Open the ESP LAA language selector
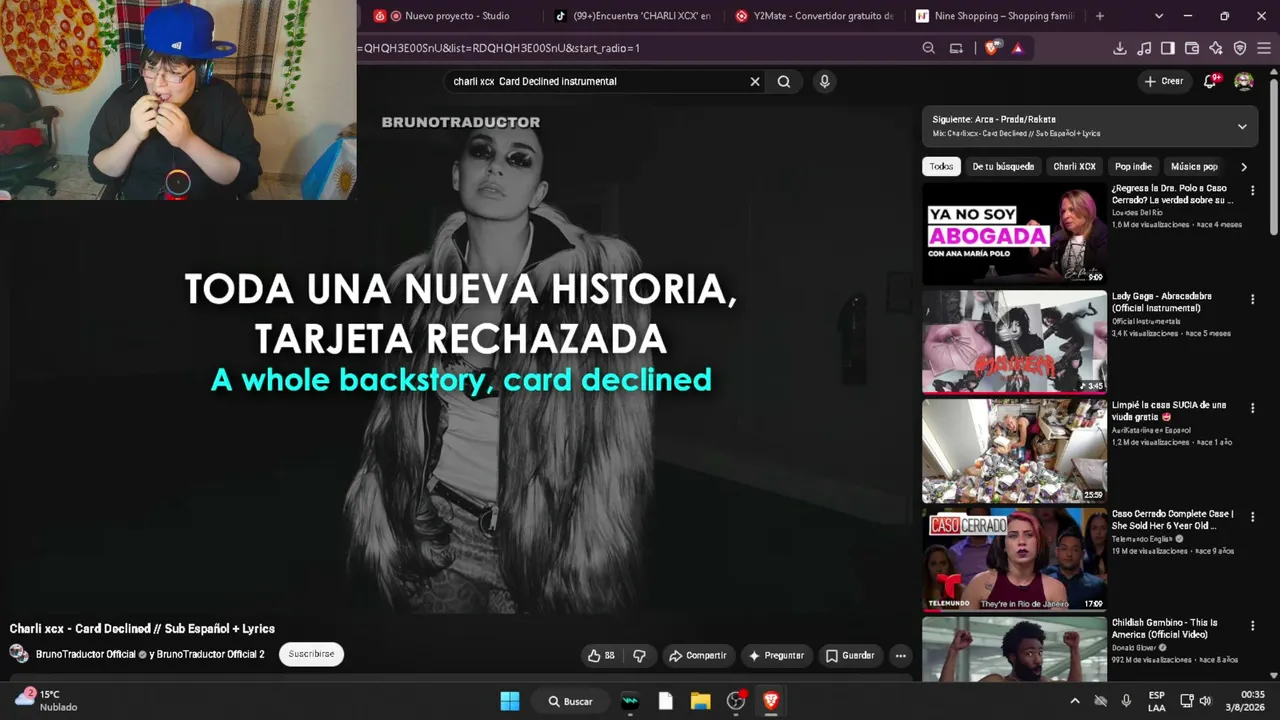This screenshot has height=720, width=1280. [x=1156, y=701]
